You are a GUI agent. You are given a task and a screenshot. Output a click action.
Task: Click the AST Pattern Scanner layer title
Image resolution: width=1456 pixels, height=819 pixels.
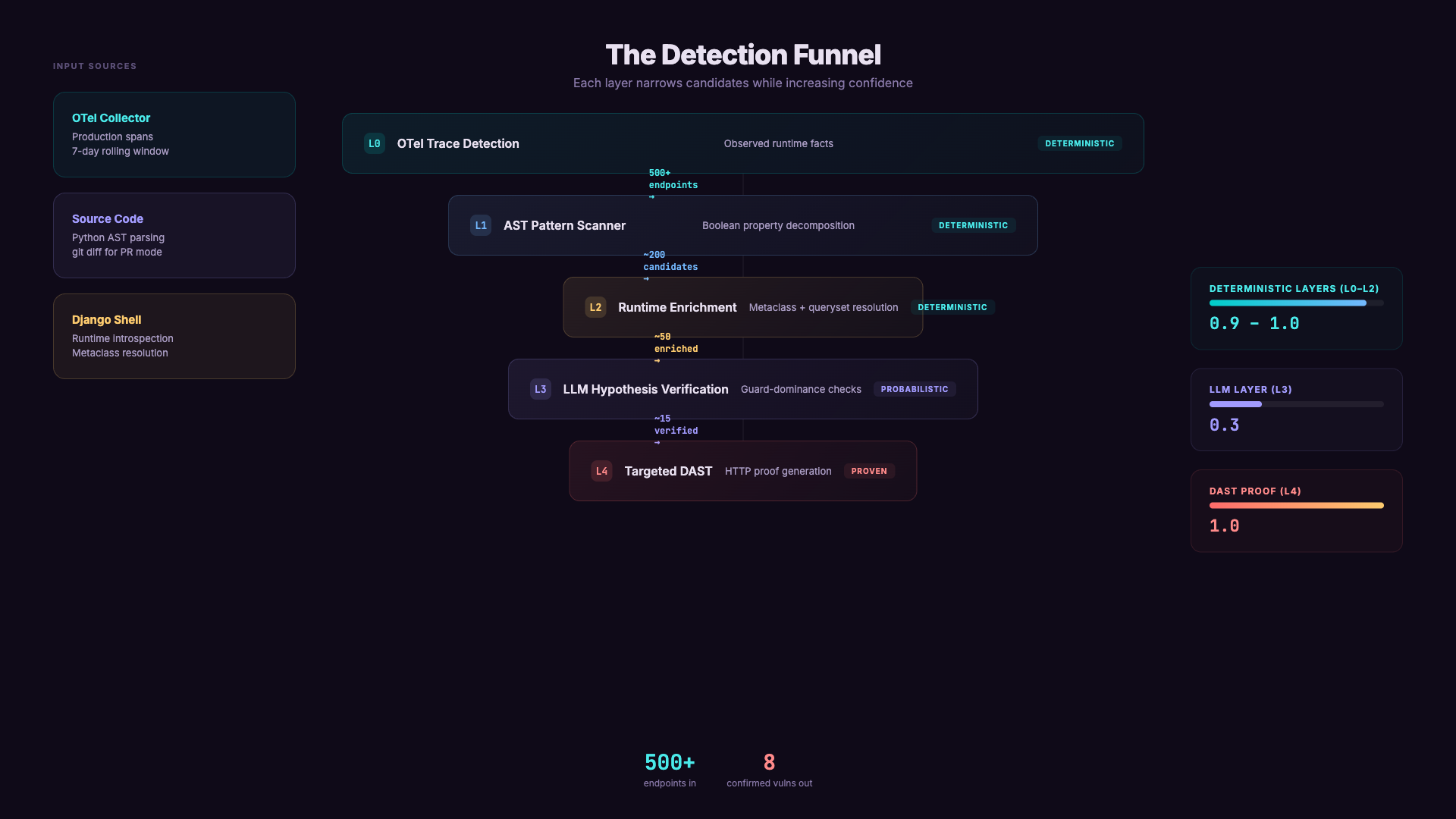[x=564, y=225]
